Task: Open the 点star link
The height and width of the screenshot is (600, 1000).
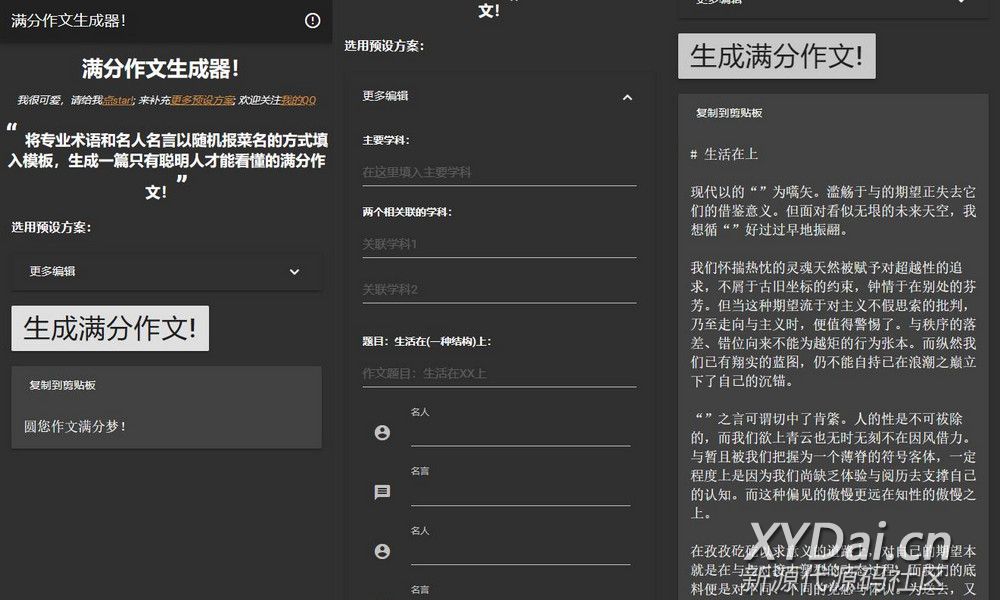Action: coord(118,100)
